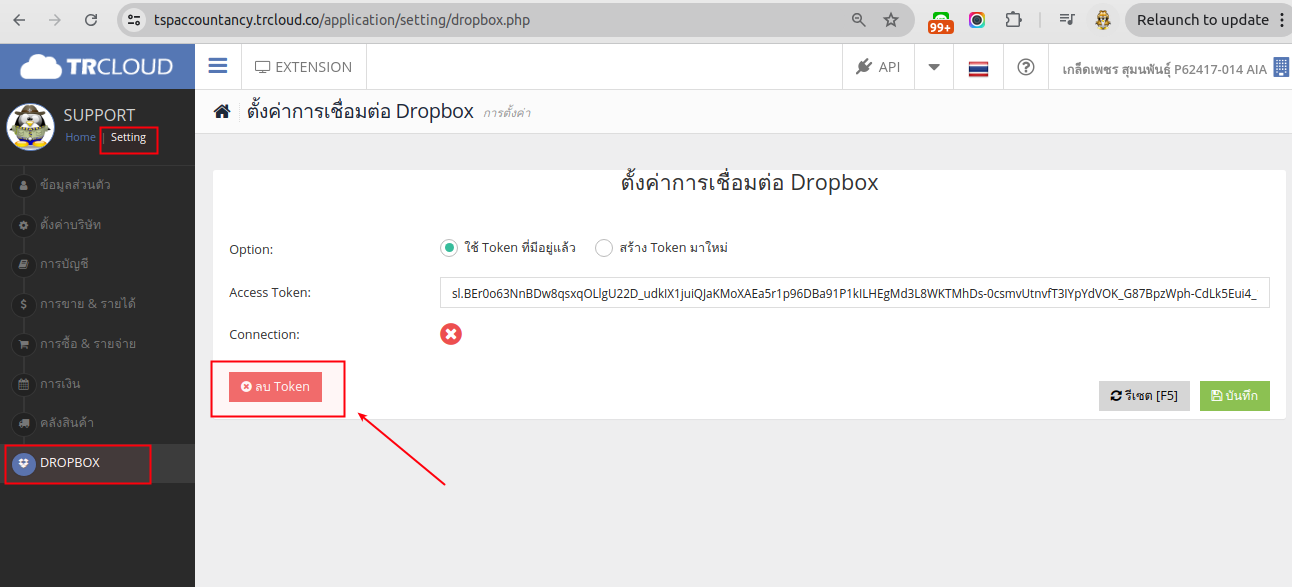Viewport: 1292px width, 587px height.
Task: Open Chrome three-dot menu
Action: pos(1281,20)
